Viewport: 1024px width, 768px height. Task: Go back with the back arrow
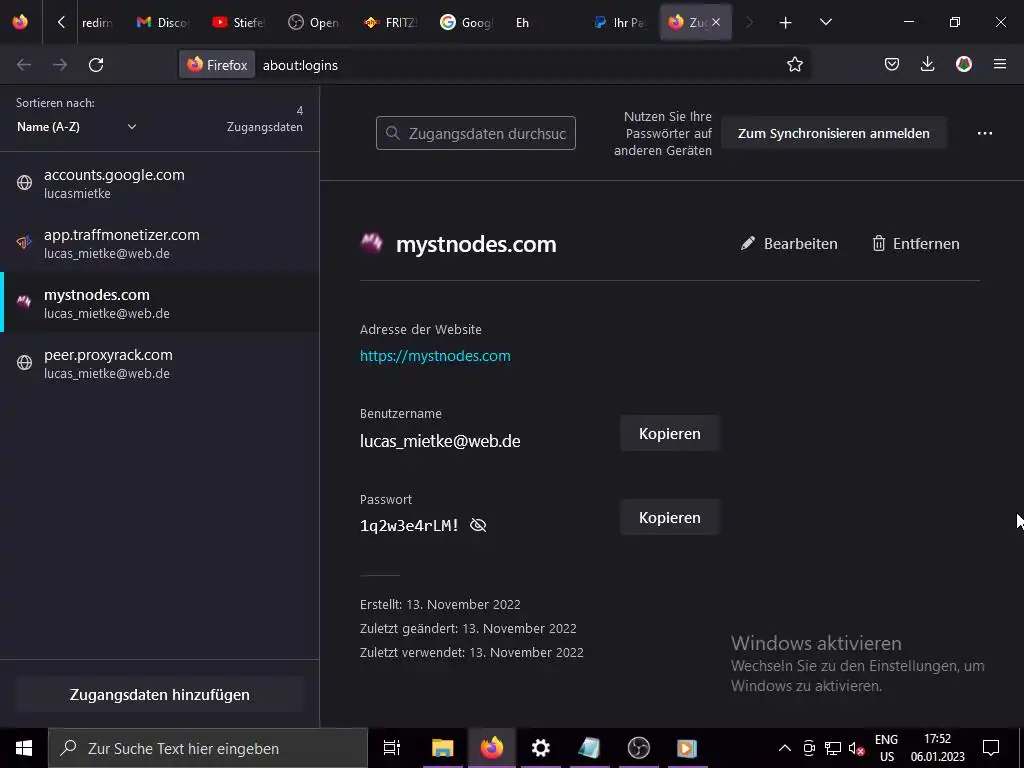coord(24,65)
